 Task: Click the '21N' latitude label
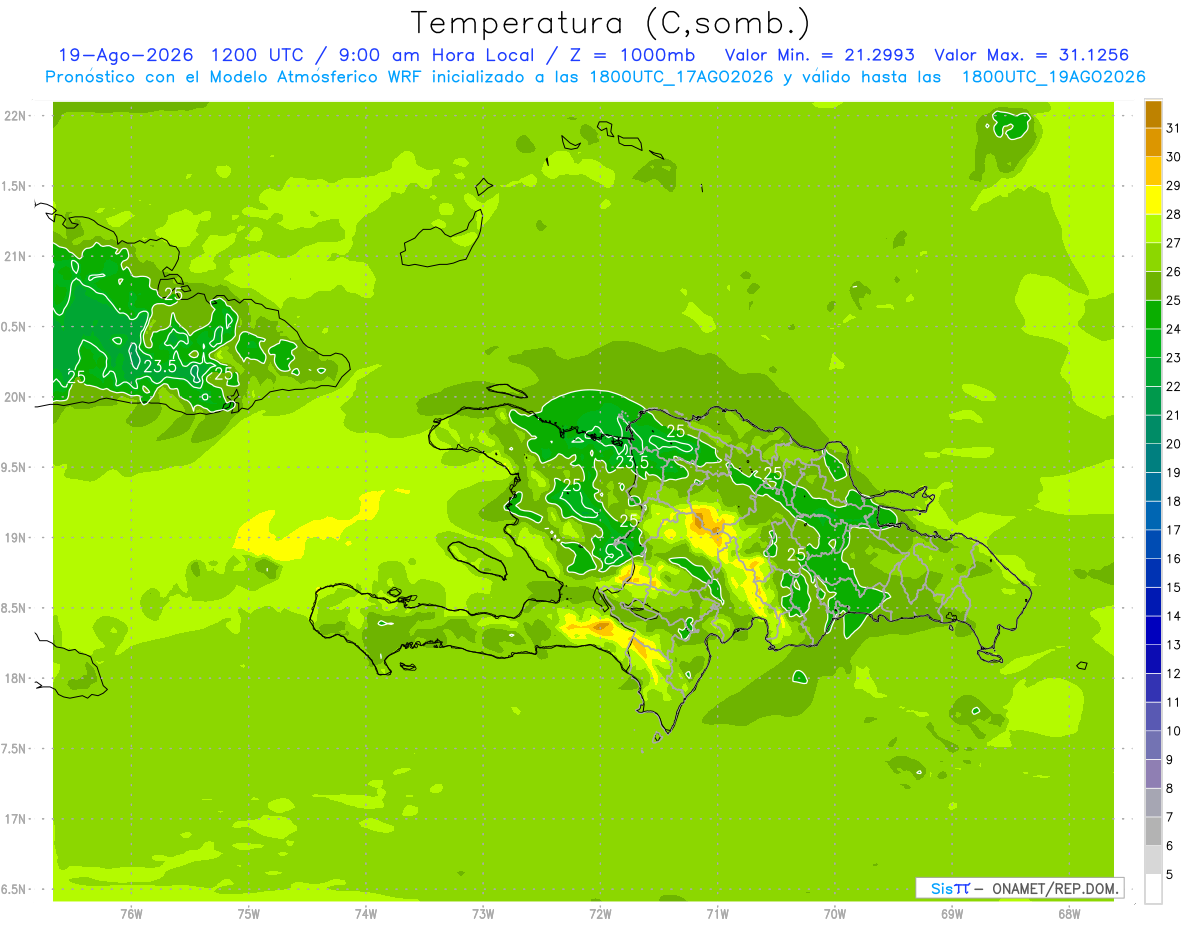(15, 256)
